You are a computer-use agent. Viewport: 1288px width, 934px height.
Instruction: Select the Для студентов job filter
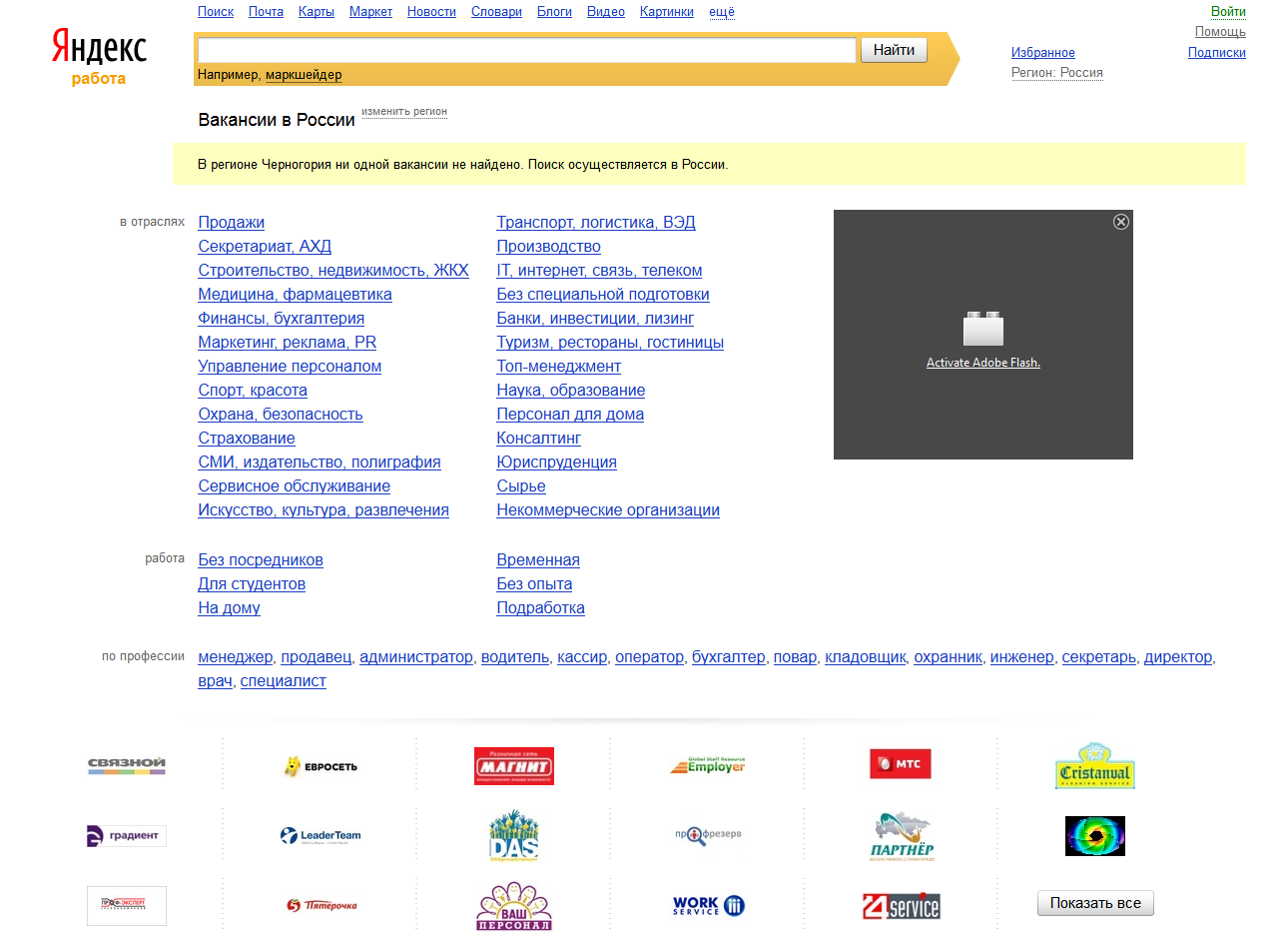click(x=252, y=584)
